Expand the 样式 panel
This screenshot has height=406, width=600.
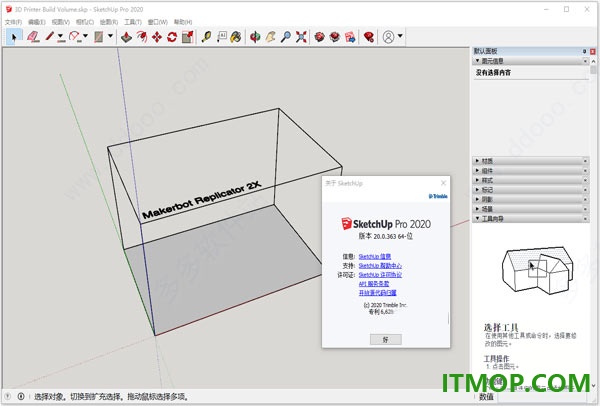[x=477, y=180]
